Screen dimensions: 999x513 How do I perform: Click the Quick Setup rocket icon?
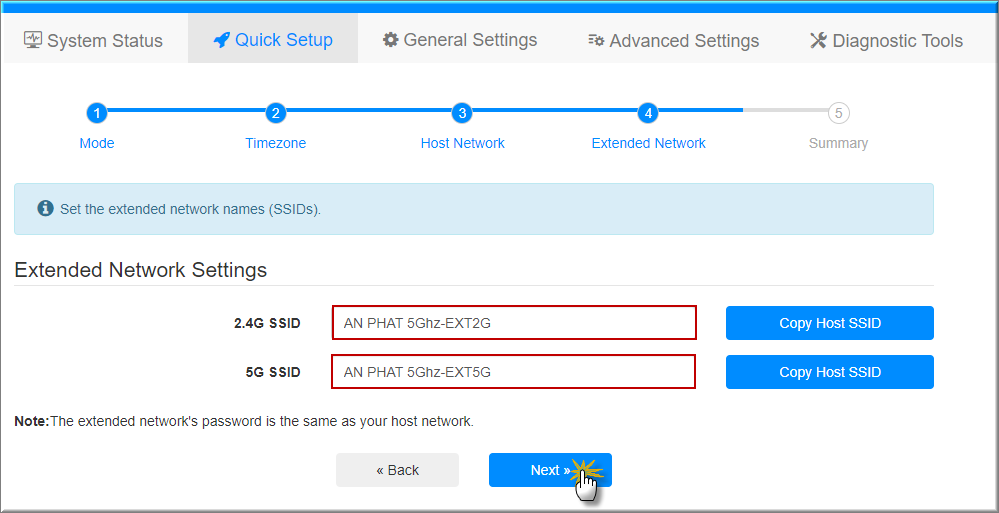point(221,40)
